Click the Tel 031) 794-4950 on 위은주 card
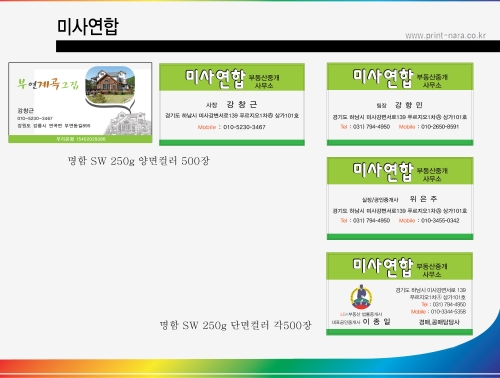The width and height of the screenshot is (500, 378). 365,220
